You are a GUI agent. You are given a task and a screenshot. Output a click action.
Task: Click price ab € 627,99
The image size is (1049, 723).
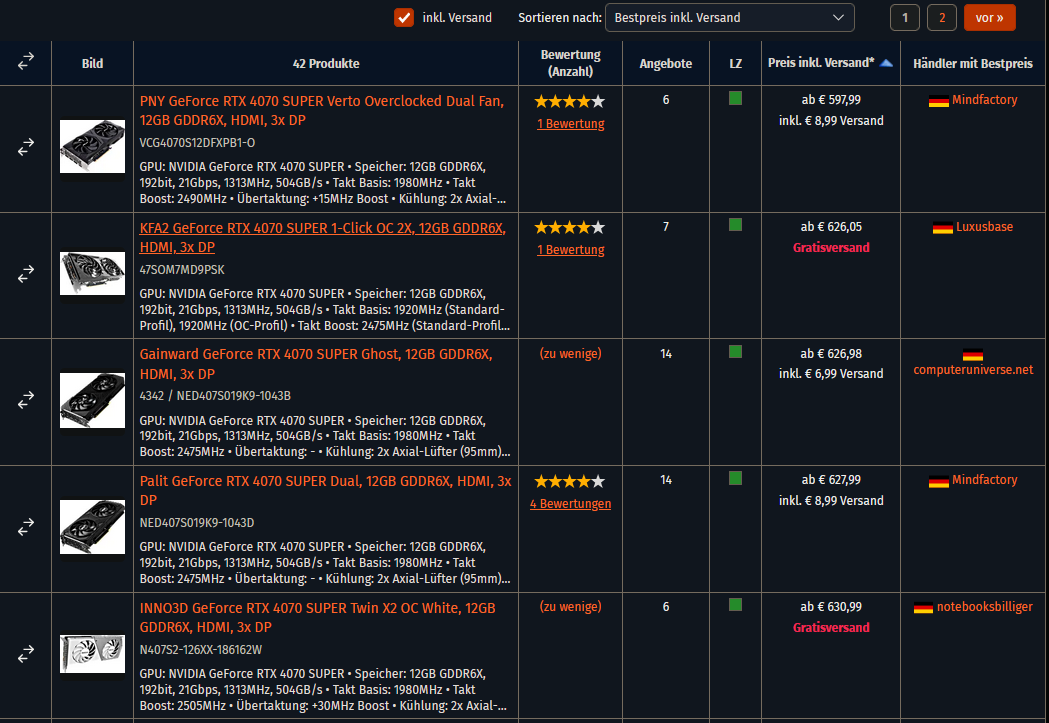pyautogui.click(x=831, y=480)
